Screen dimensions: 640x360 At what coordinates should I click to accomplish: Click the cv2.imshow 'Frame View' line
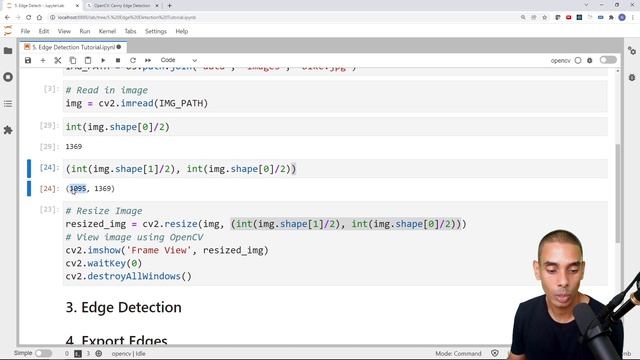pos(167,250)
